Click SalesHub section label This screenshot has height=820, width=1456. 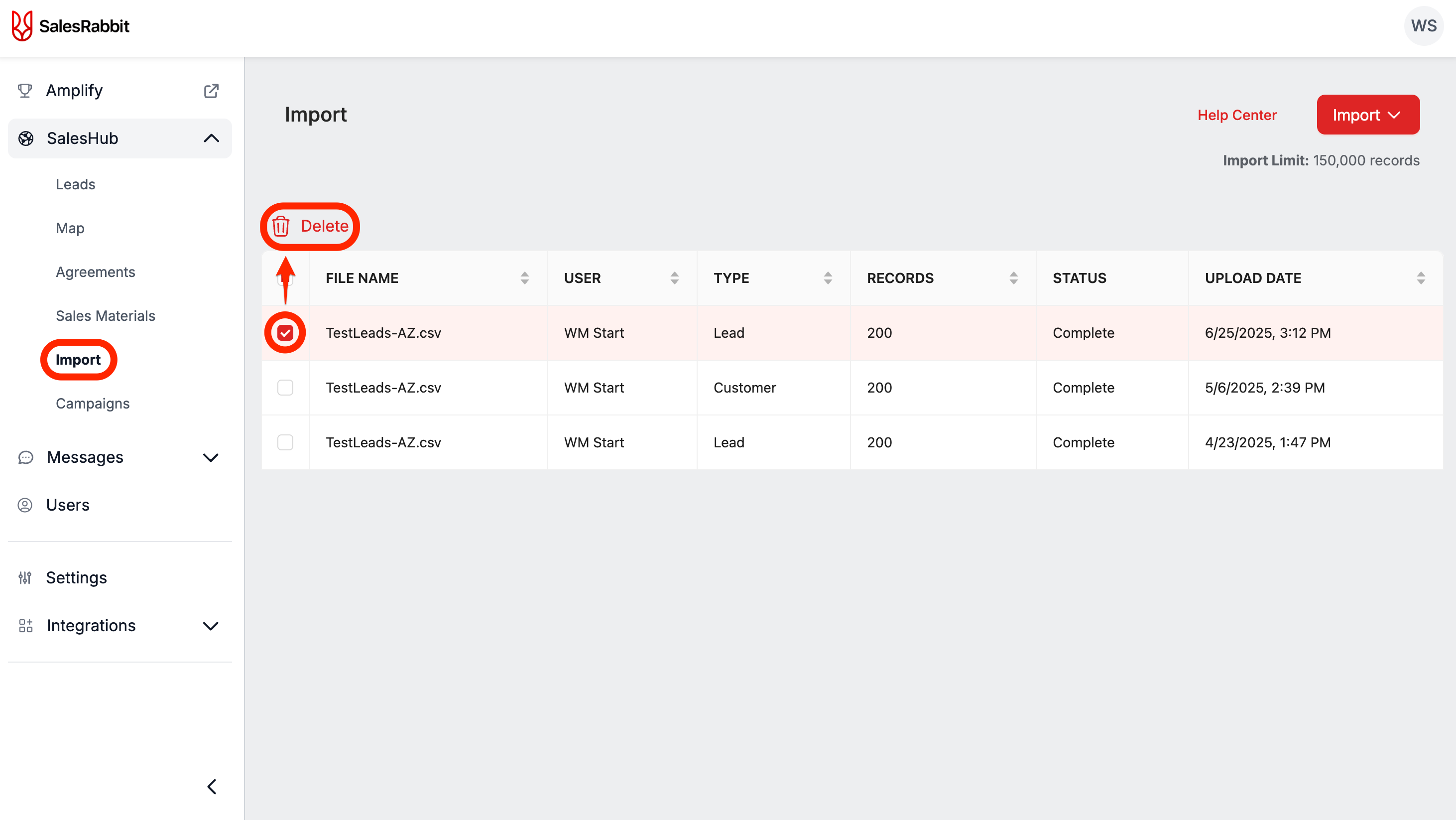[x=83, y=138]
